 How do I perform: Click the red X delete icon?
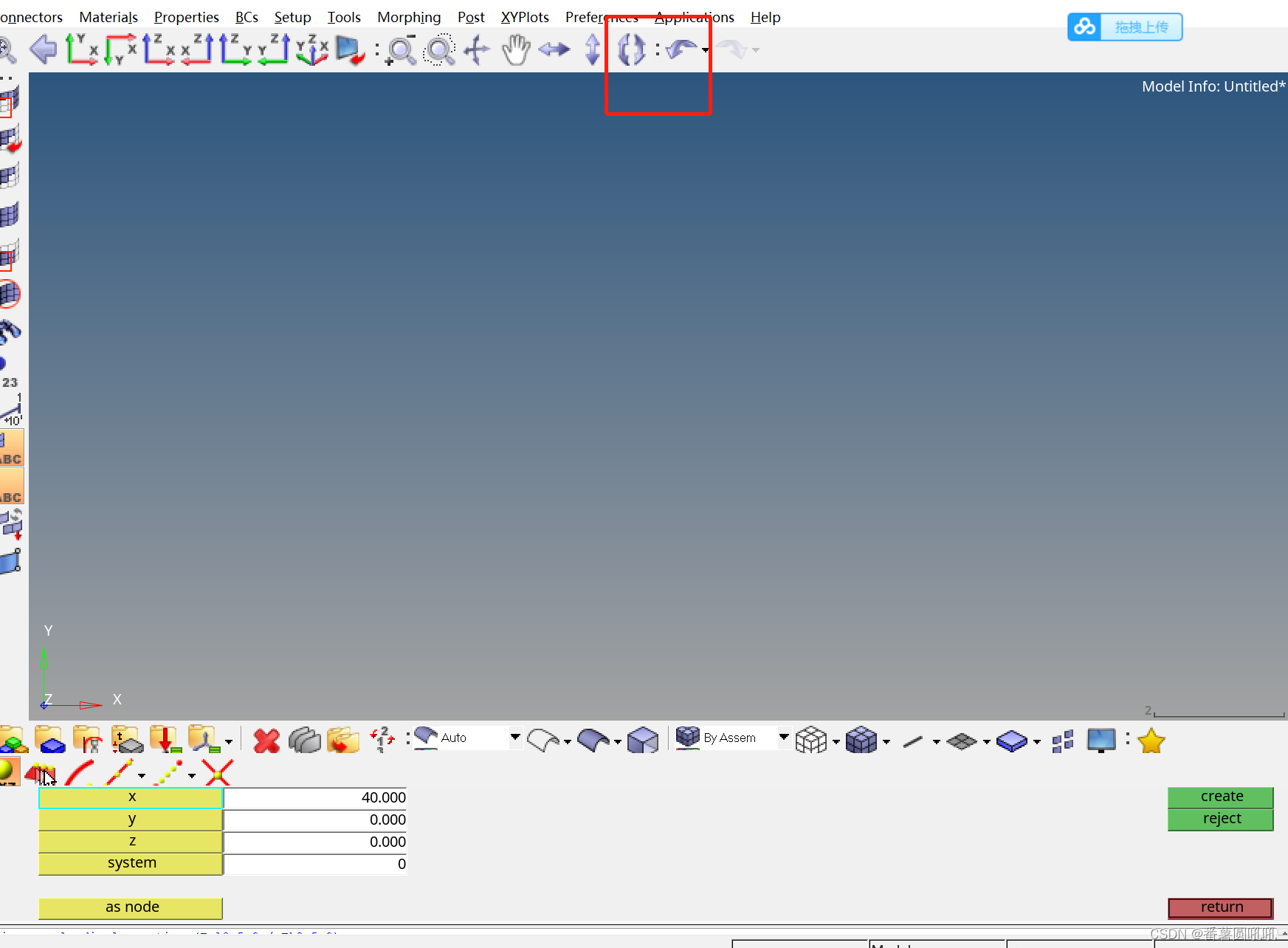tap(266, 740)
